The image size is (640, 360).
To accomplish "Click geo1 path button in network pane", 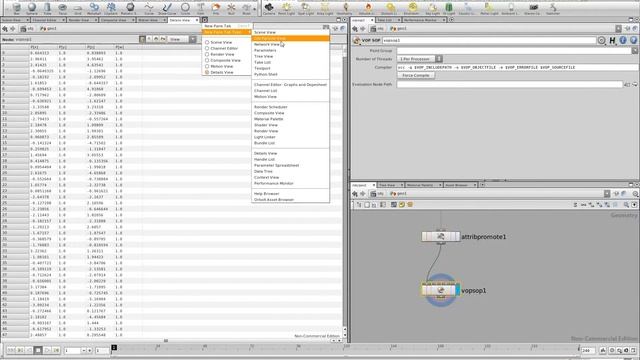I will [x=399, y=194].
